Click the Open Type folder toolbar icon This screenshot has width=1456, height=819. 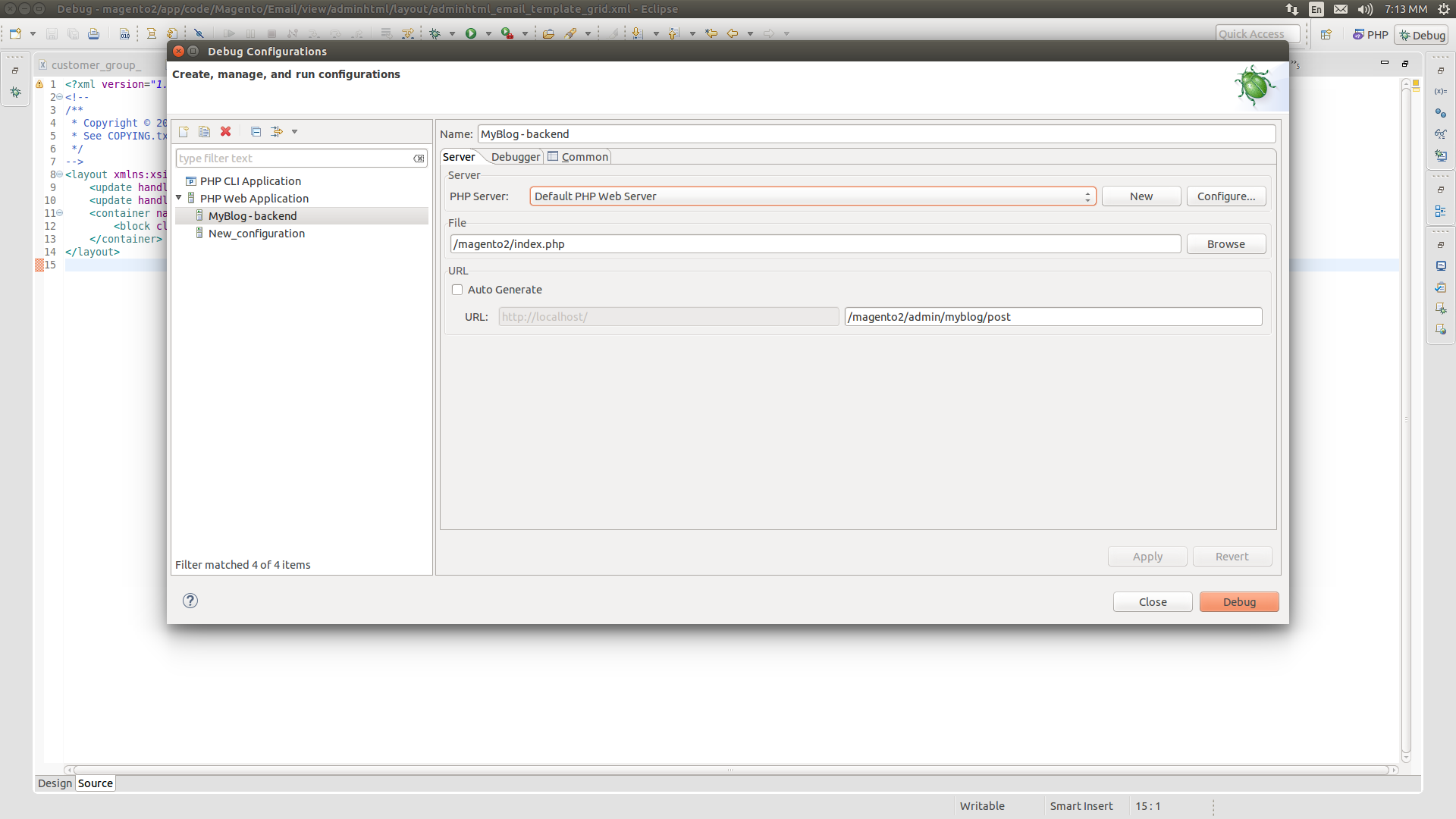pyautogui.click(x=548, y=33)
